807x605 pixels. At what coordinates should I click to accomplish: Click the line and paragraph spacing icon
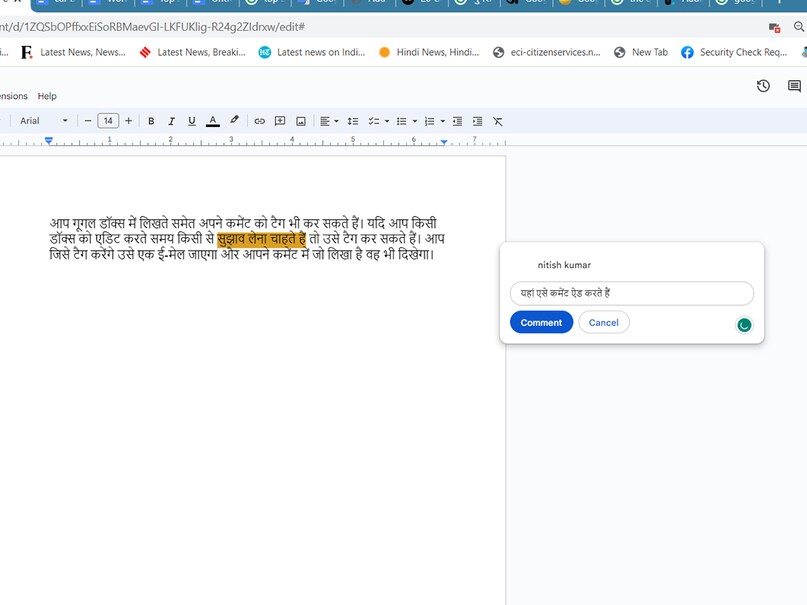click(352, 121)
